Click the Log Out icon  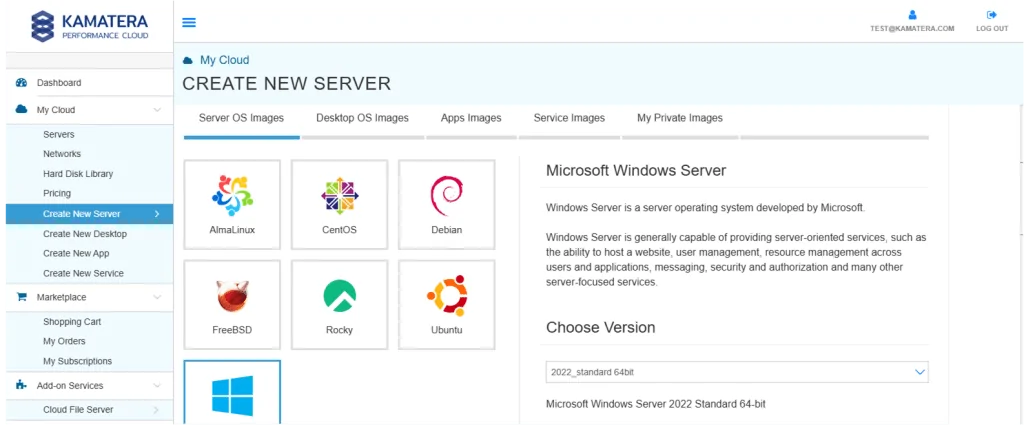(x=992, y=15)
